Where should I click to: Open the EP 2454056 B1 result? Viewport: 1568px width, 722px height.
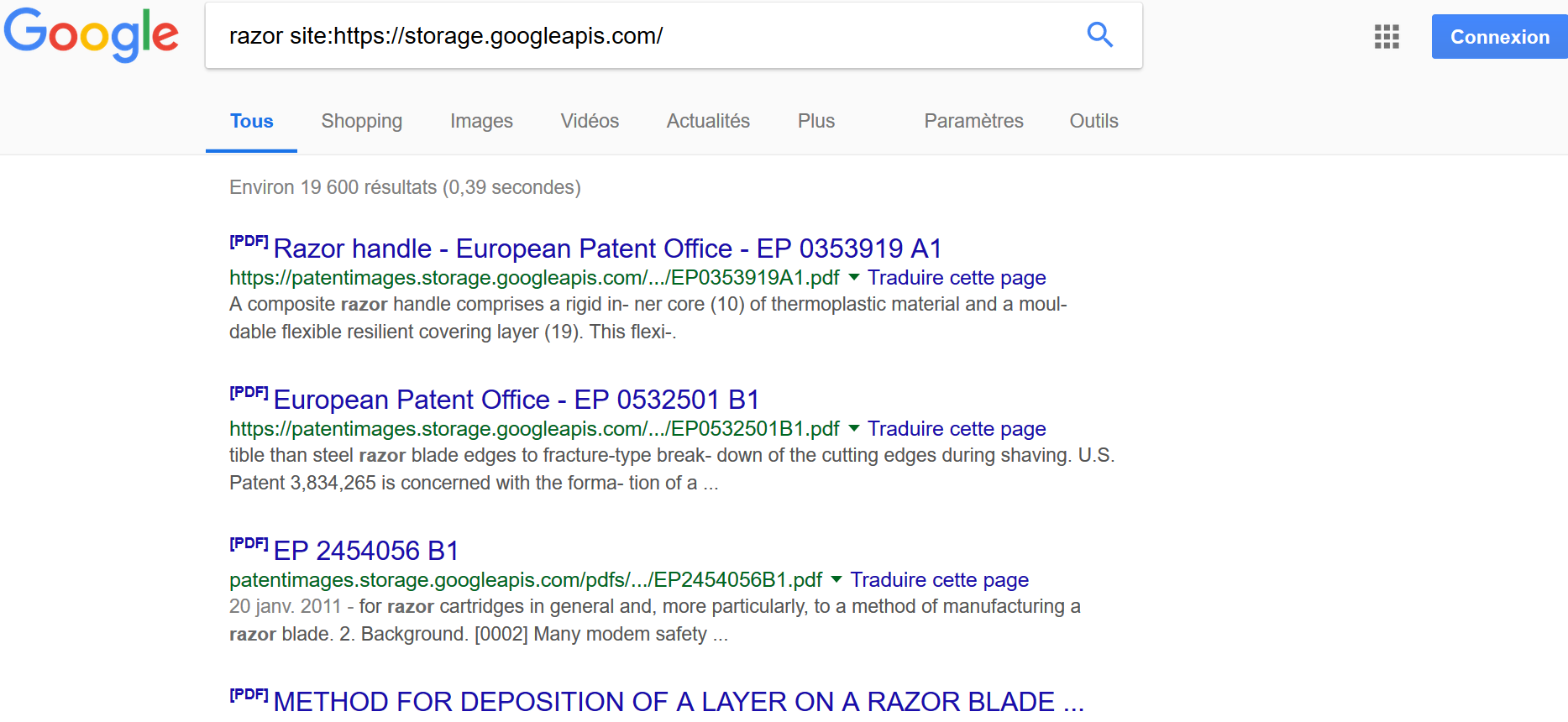[x=366, y=551]
